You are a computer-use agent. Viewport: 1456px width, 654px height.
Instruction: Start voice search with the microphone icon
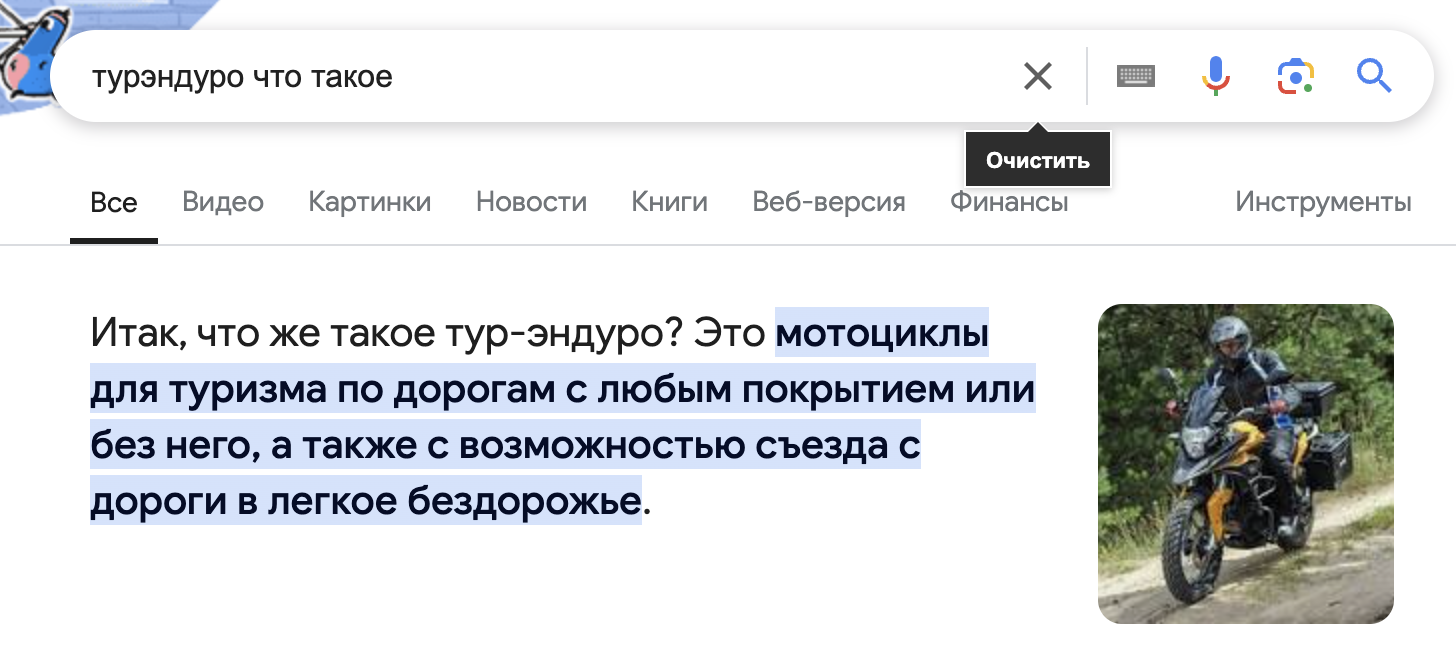pyautogui.click(x=1215, y=76)
